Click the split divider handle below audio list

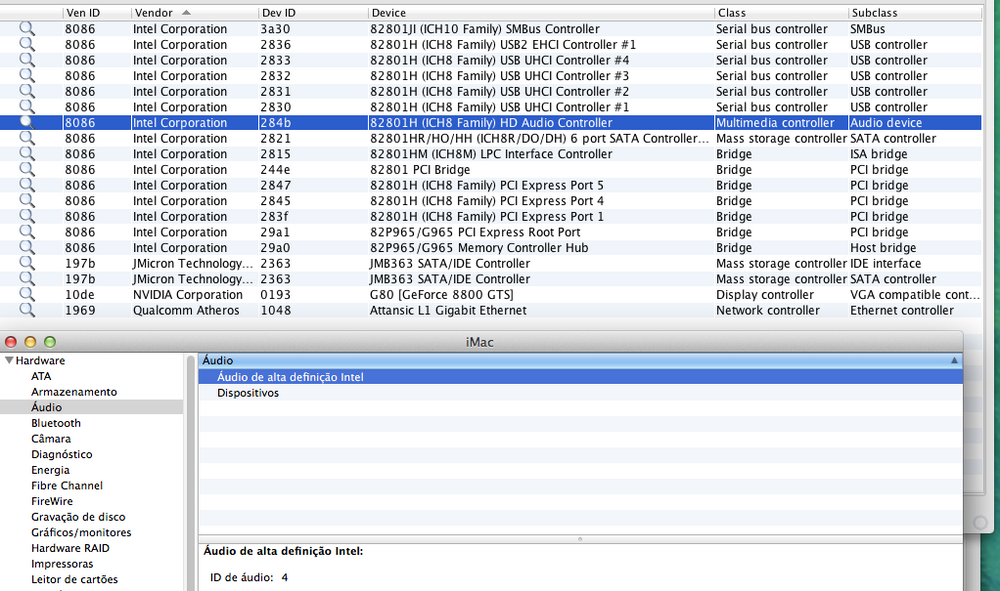[580, 539]
